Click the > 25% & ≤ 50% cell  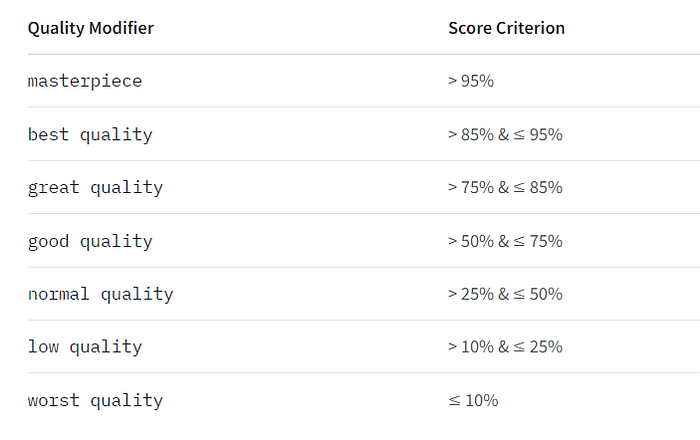coord(505,294)
